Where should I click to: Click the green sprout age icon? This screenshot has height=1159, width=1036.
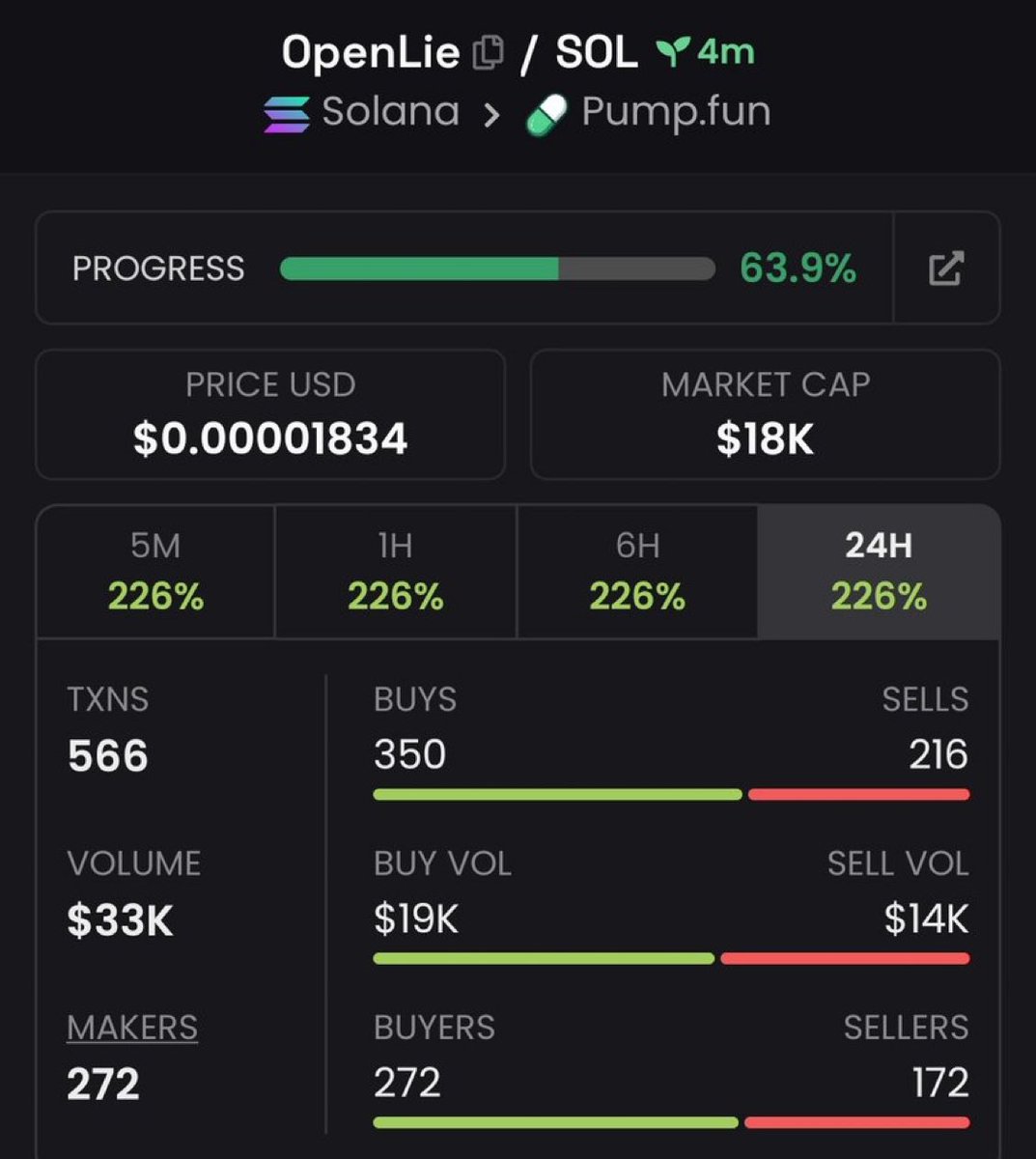click(672, 52)
